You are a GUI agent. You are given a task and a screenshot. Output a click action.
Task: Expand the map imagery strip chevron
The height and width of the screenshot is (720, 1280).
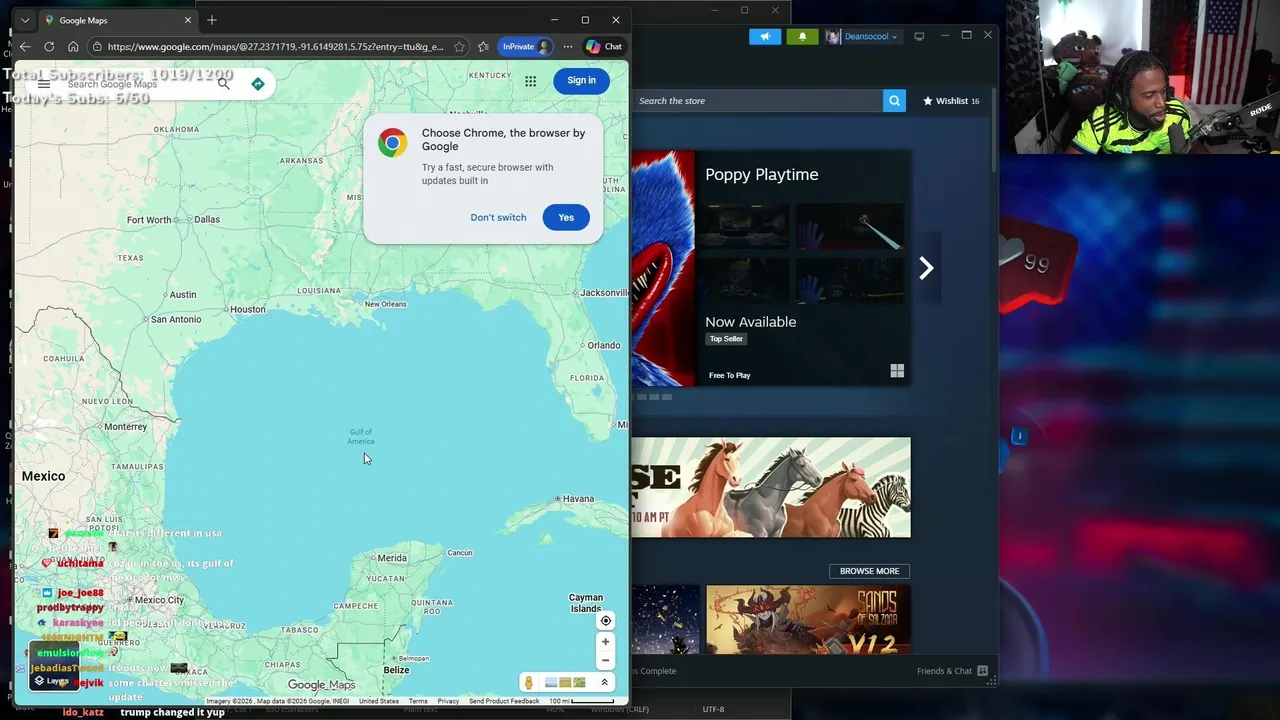pos(604,682)
